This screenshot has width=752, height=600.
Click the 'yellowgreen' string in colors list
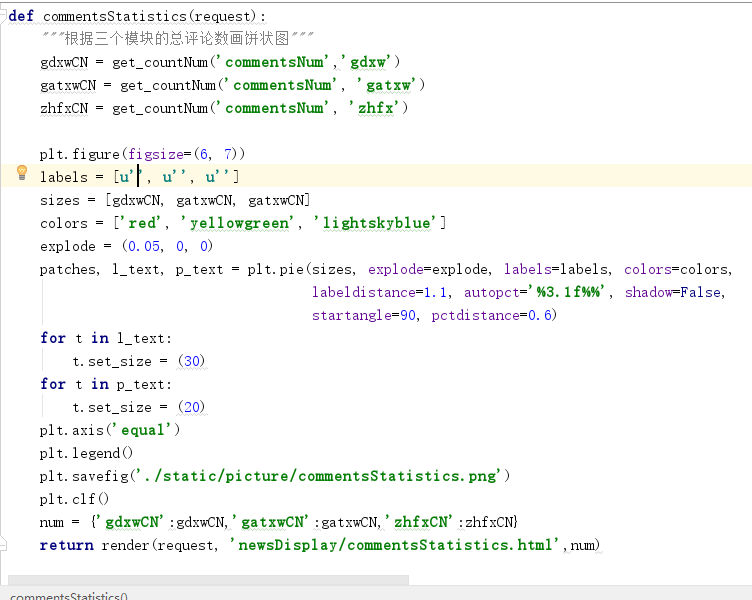[238, 223]
